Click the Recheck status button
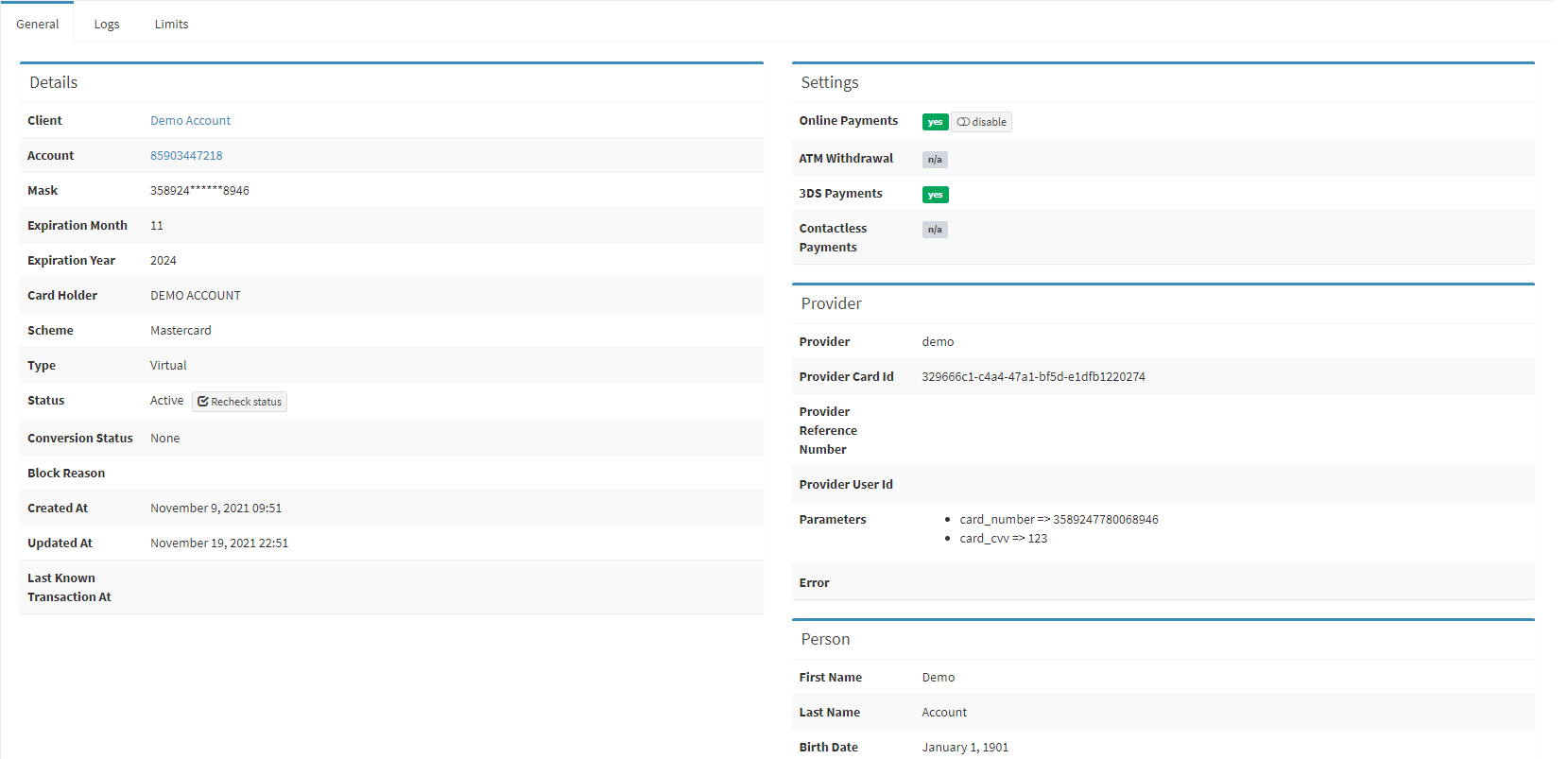The height and width of the screenshot is (759, 1568). [239, 402]
